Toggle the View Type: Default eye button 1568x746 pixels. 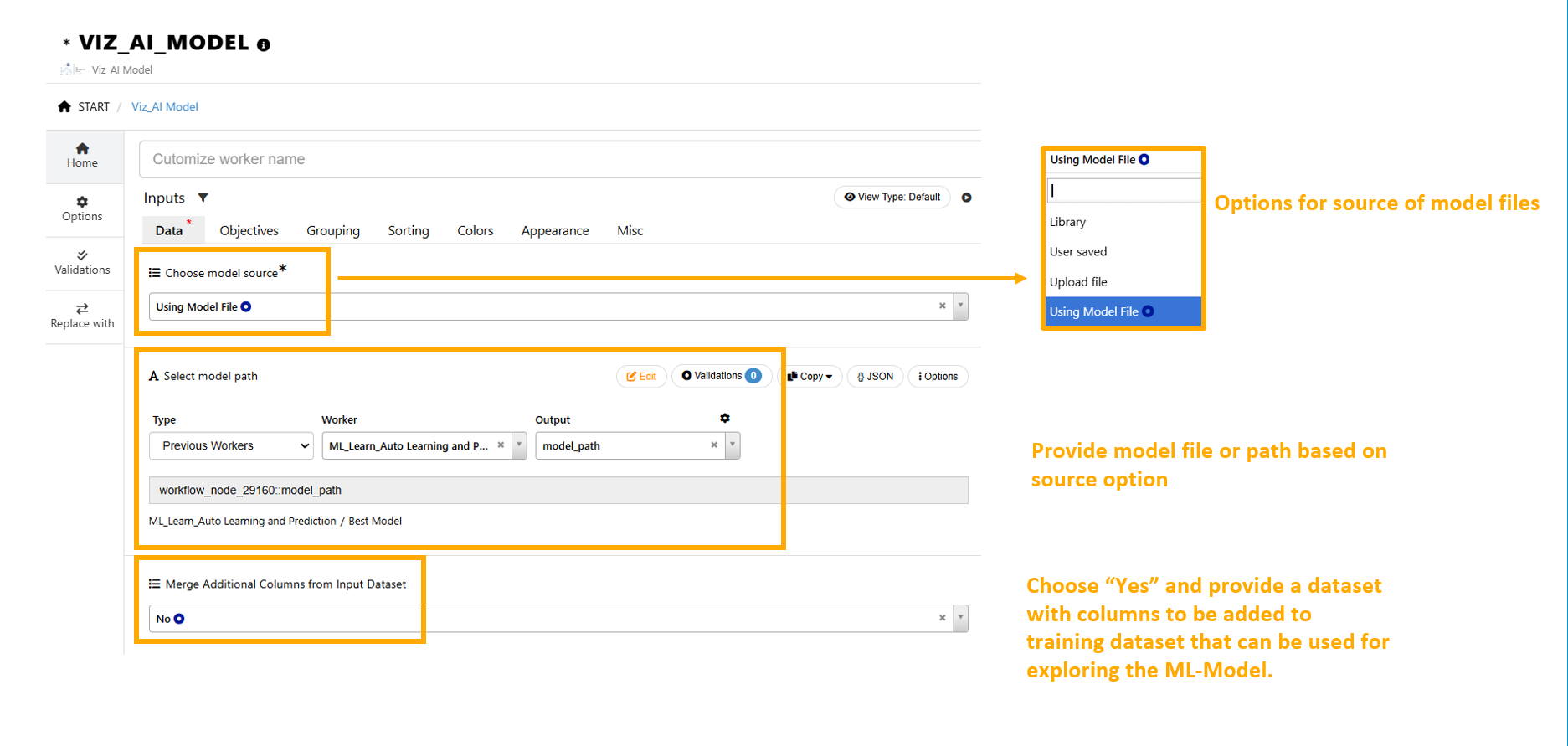(x=892, y=198)
